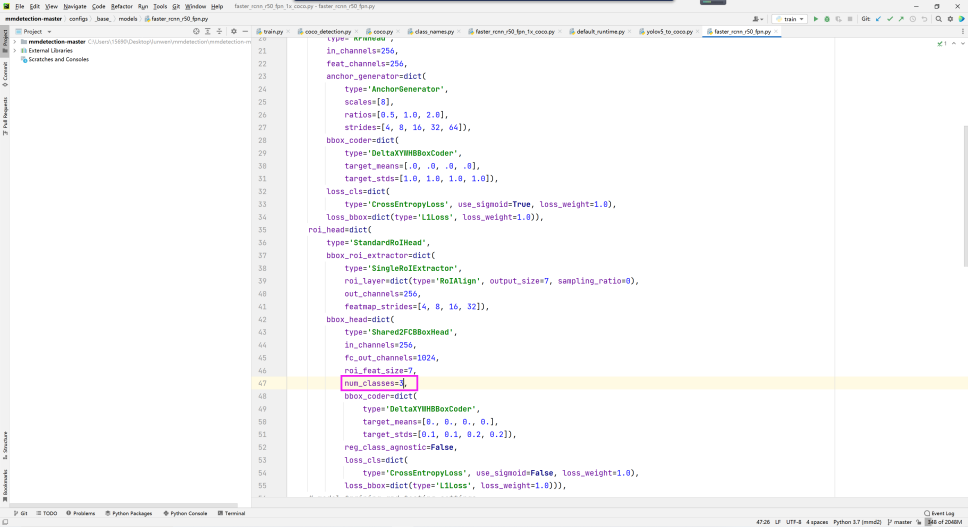Toggle Project sidebar tool button

(5, 42)
